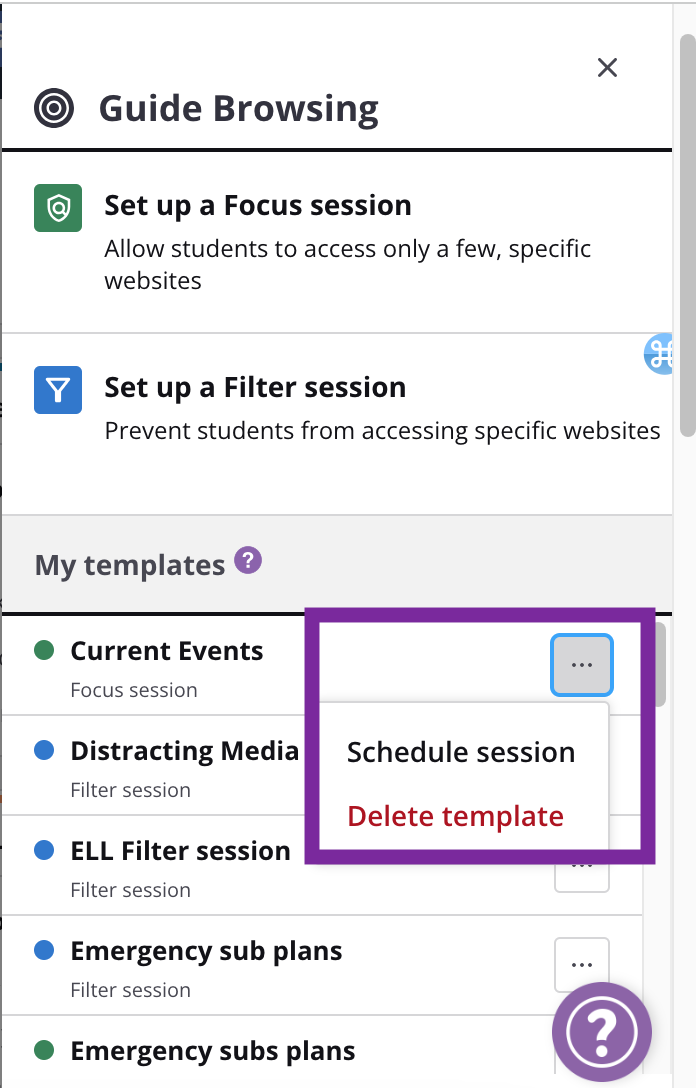
Task: Close the Guide Browsing panel
Action: tap(607, 67)
